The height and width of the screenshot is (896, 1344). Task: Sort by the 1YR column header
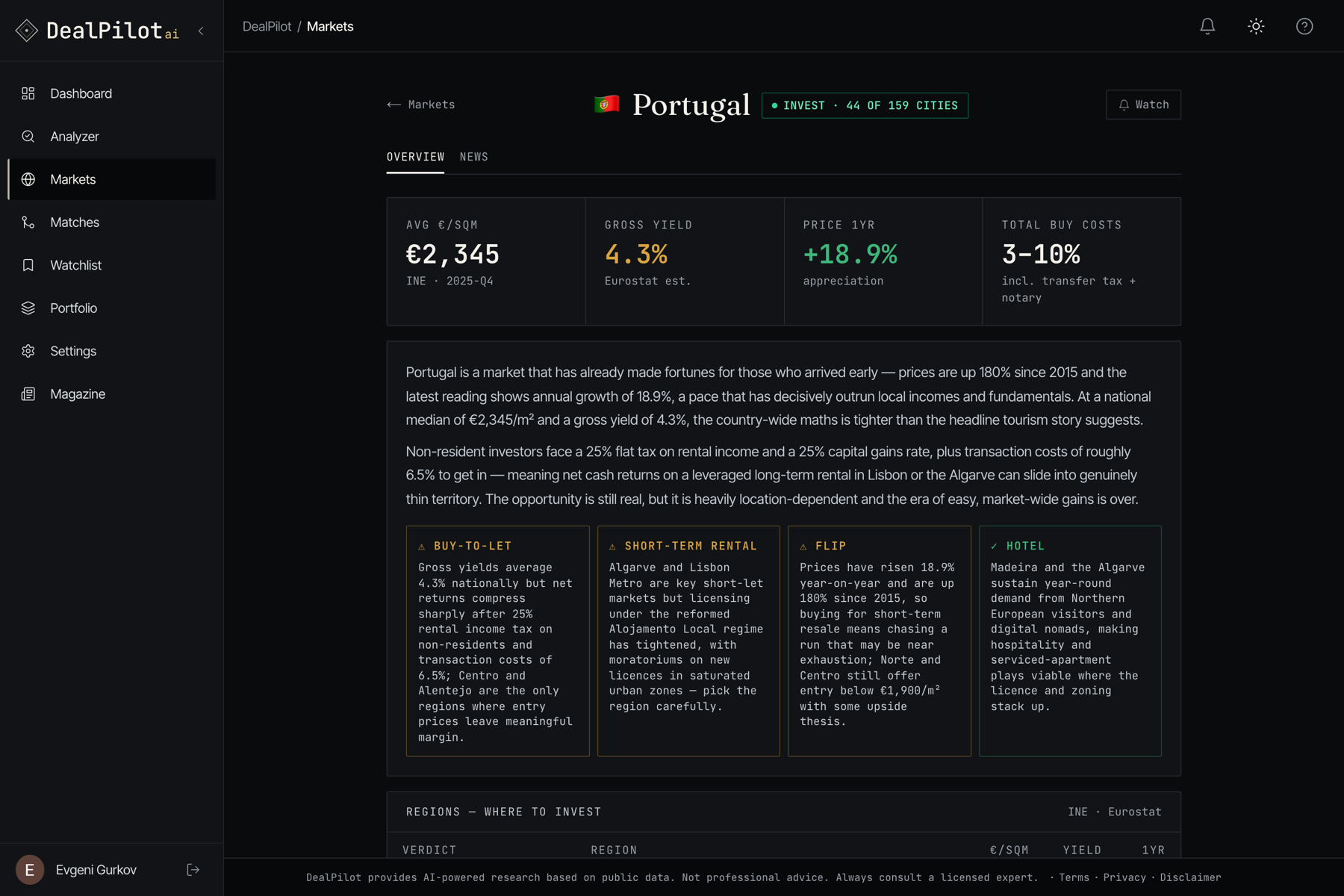click(1153, 850)
